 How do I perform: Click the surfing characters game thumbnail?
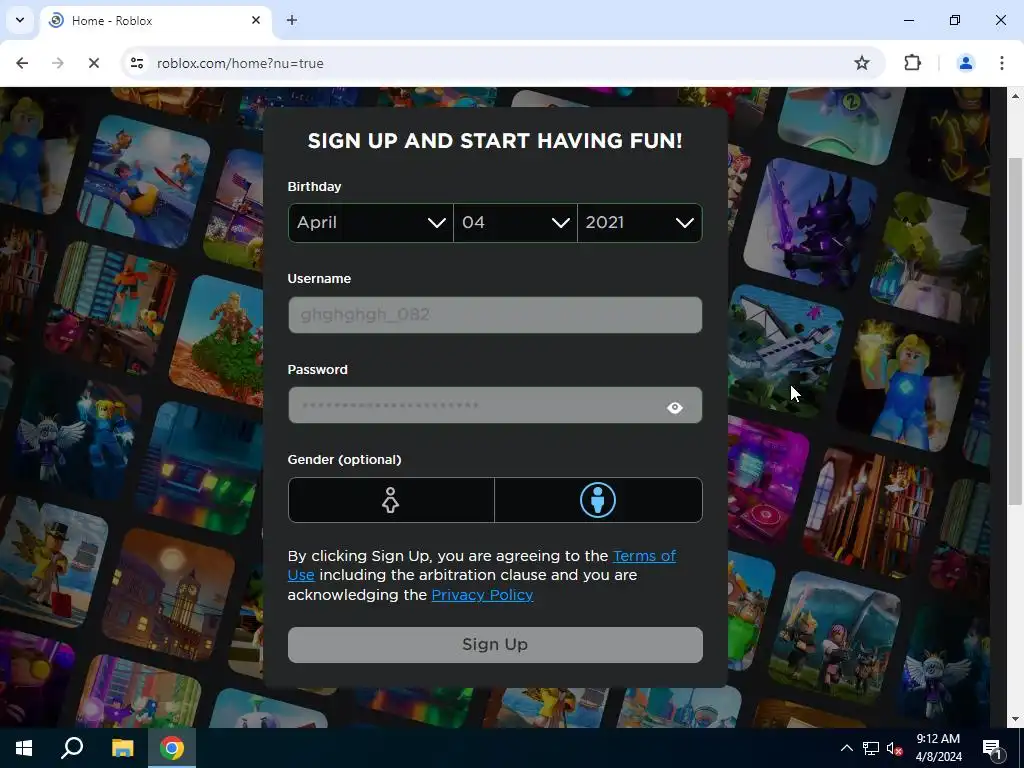coord(143,182)
